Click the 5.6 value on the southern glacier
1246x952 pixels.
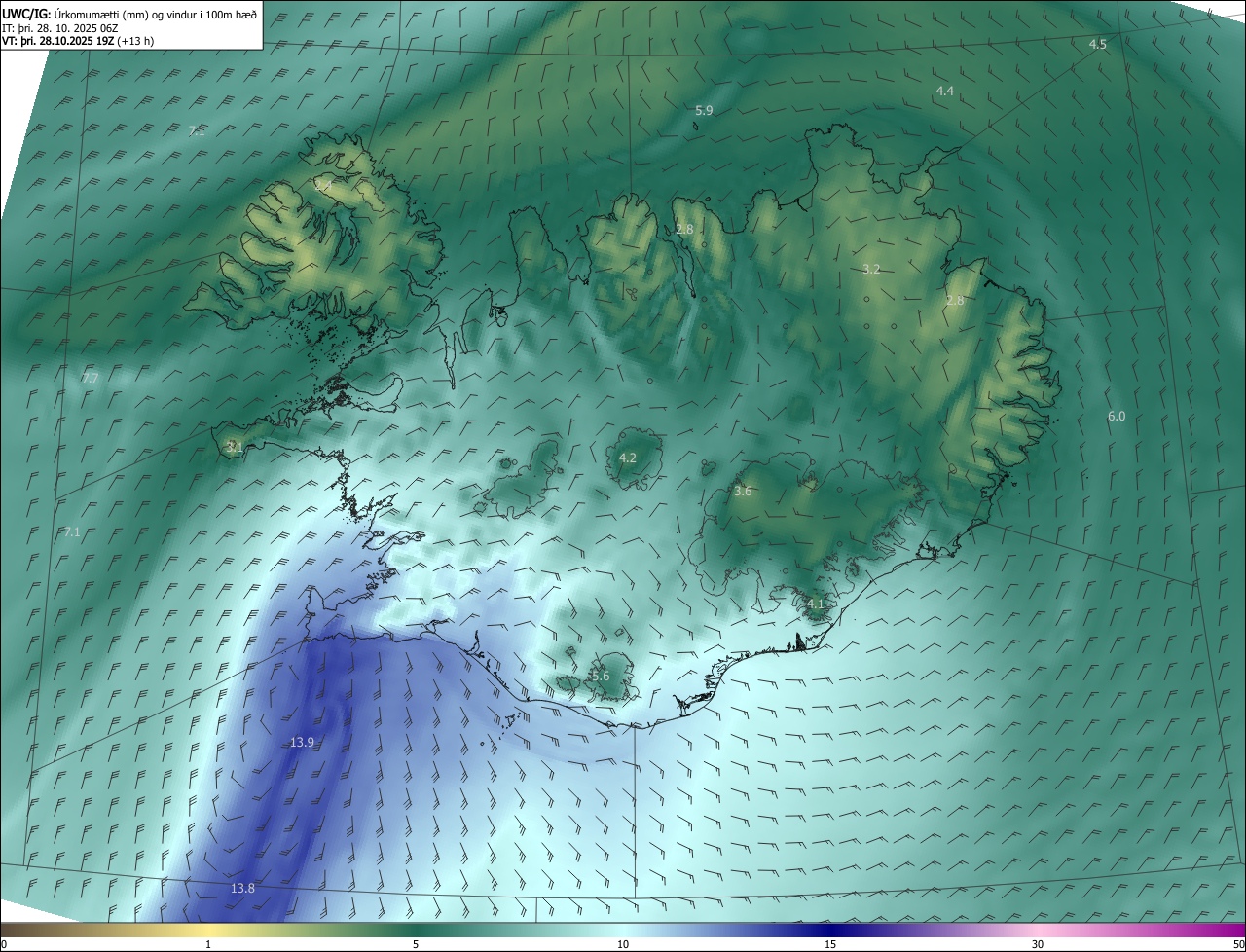[600, 676]
